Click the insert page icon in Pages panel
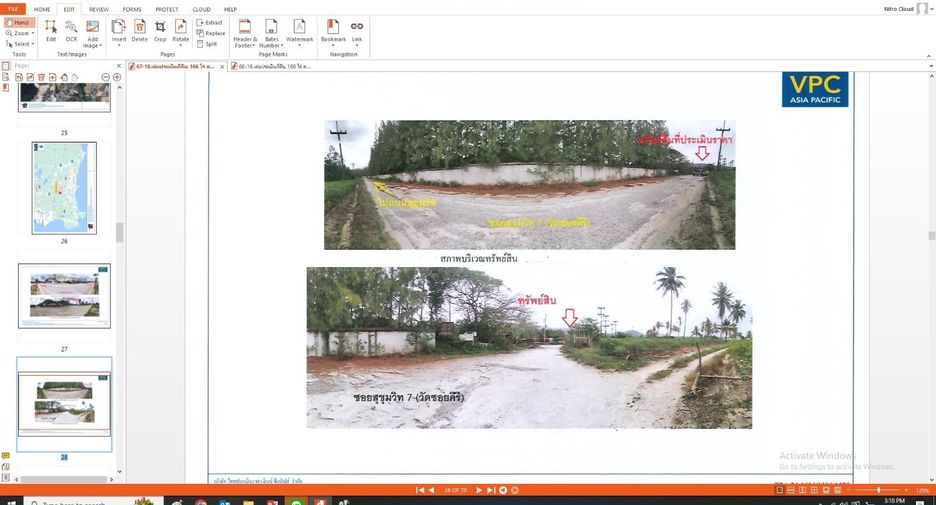The width and height of the screenshot is (936, 505). (x=53, y=77)
